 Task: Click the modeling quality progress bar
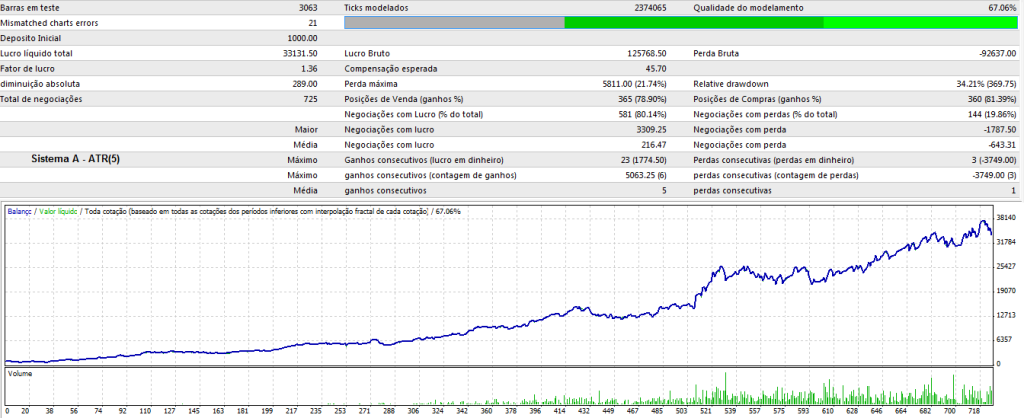[x=680, y=23]
